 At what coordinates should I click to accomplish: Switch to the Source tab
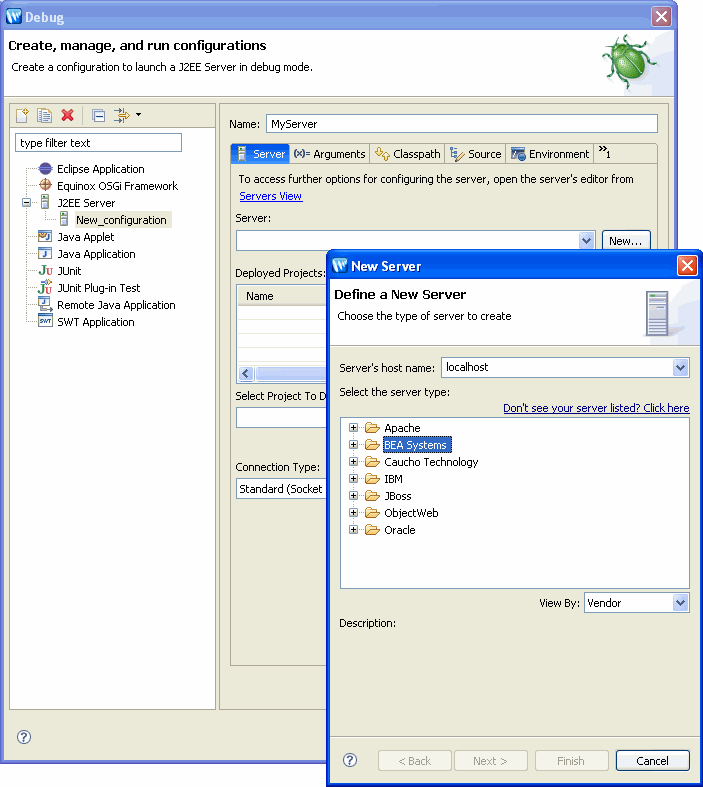point(475,154)
